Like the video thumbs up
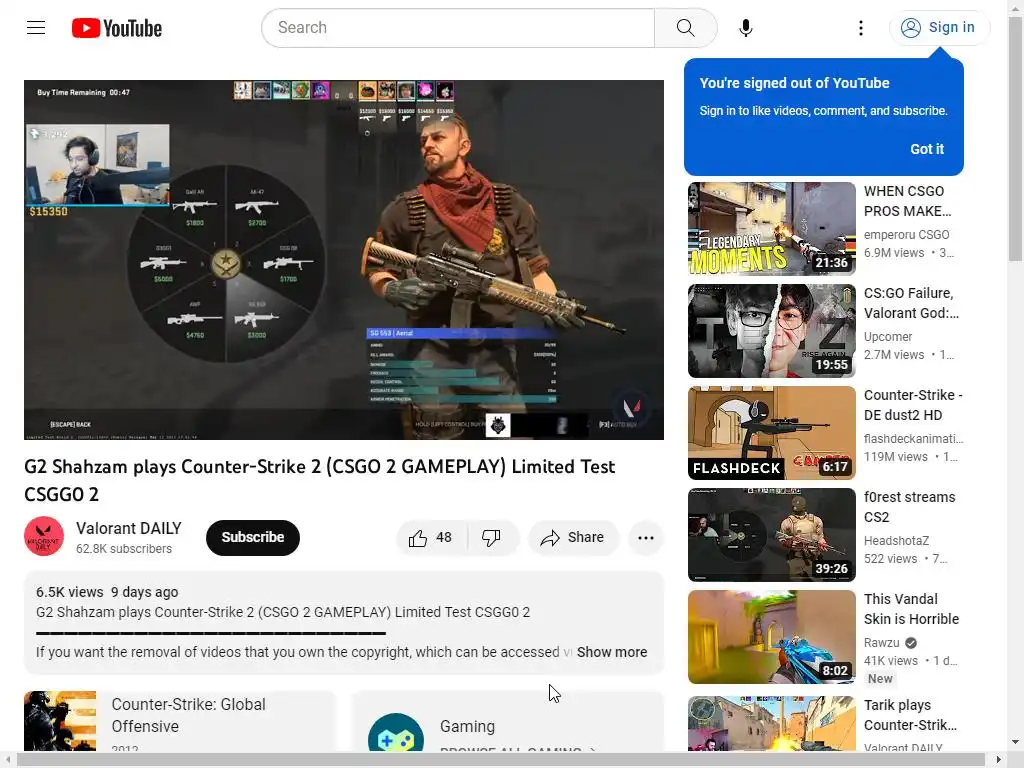The width and height of the screenshot is (1024, 768). [431, 537]
